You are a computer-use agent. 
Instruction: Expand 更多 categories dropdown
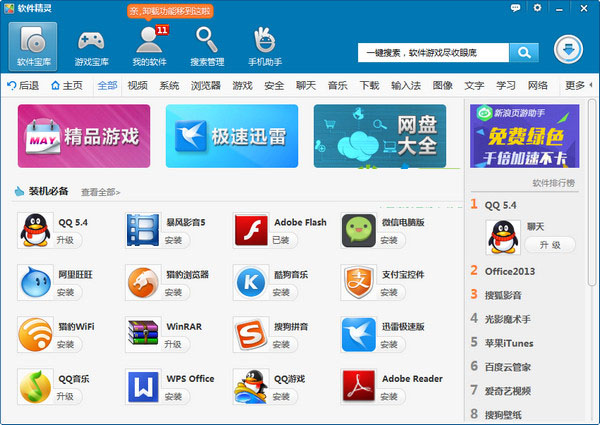pos(579,85)
